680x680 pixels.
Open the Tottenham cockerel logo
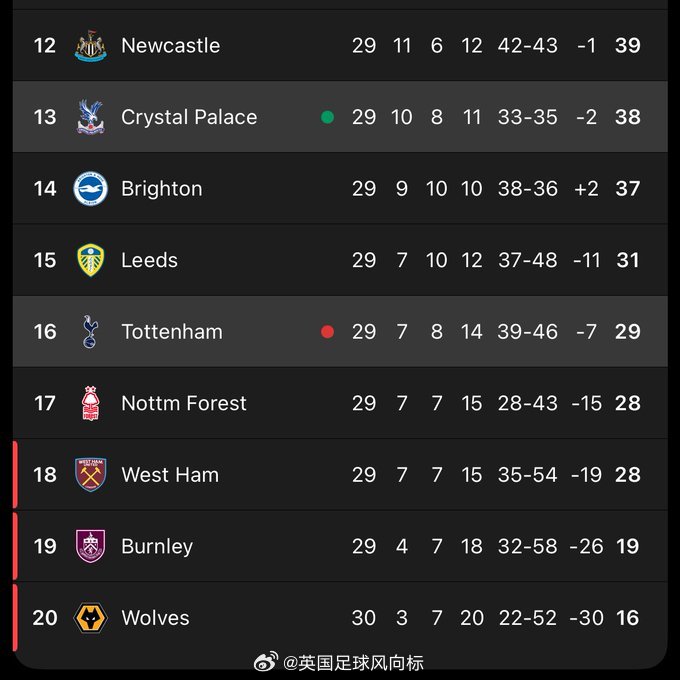pos(91,332)
